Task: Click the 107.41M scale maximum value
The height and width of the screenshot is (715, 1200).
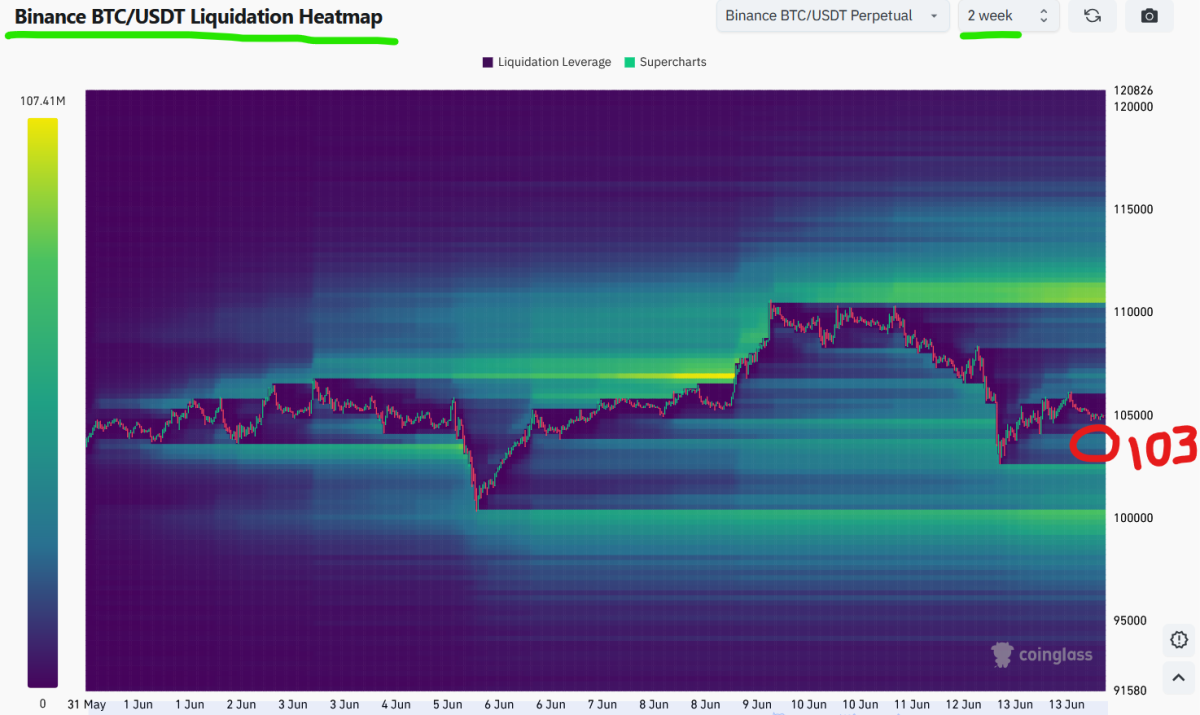Action: tap(42, 101)
